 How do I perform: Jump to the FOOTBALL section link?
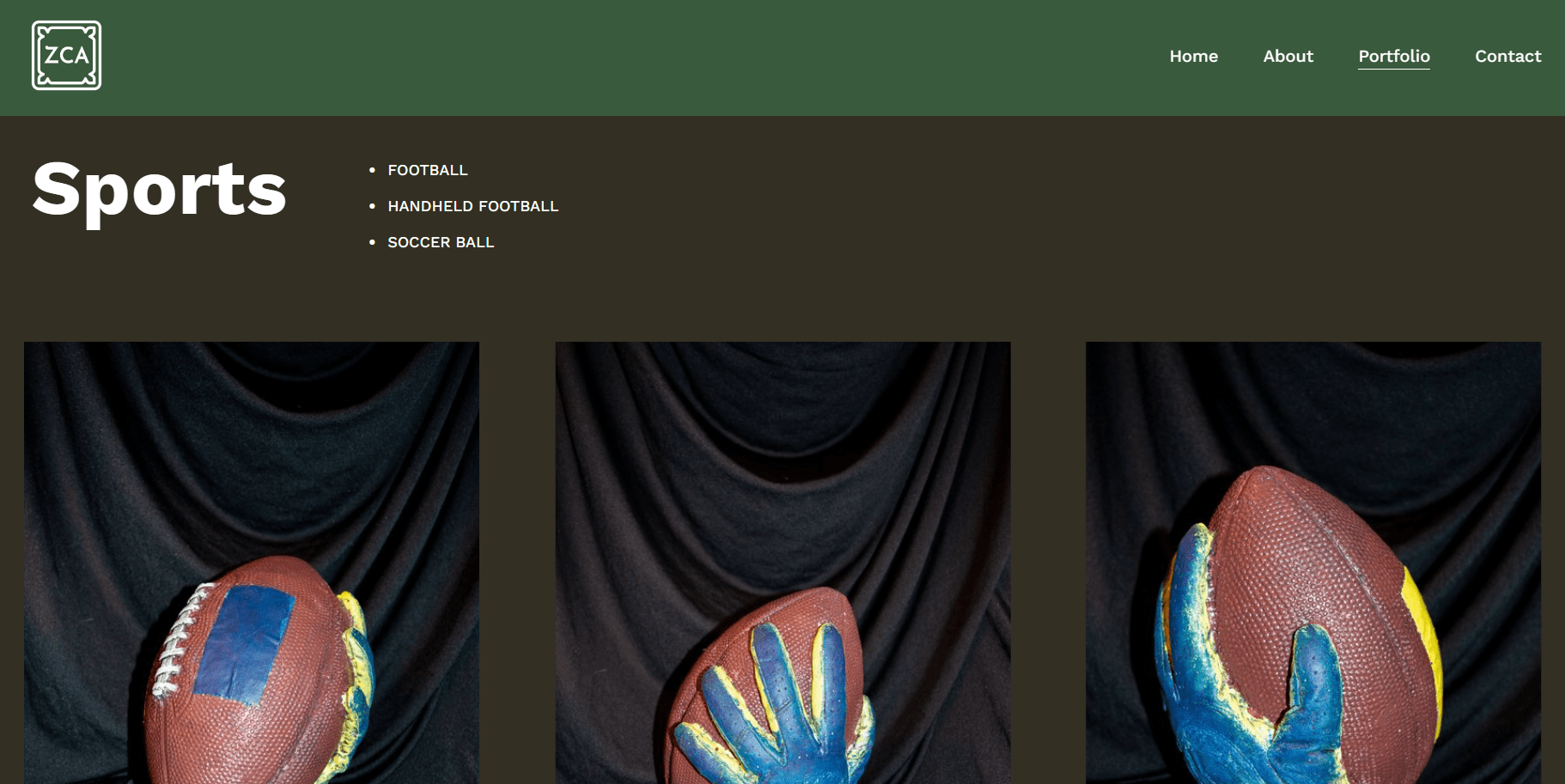pos(428,170)
